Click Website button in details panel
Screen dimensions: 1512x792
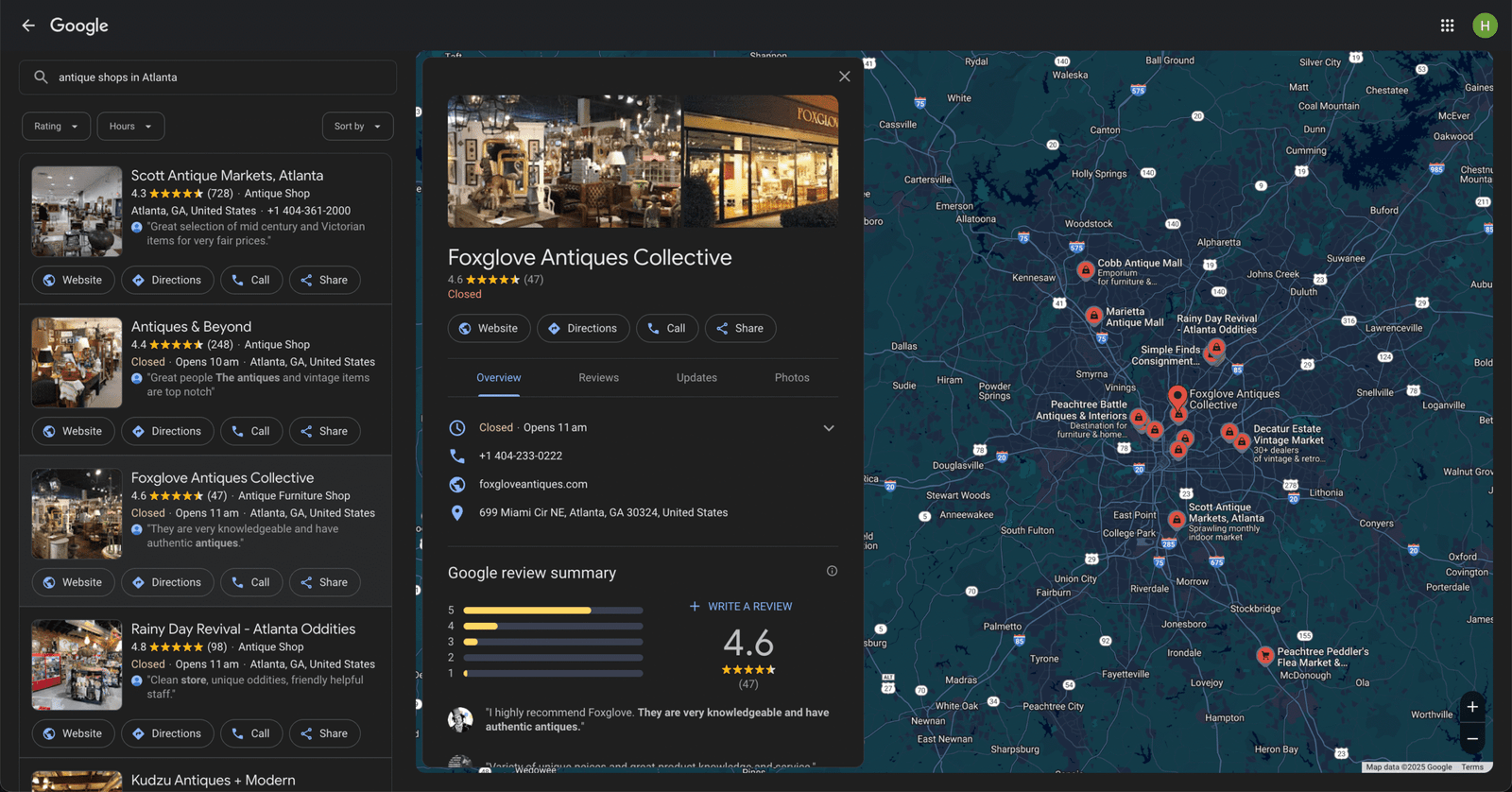(489, 328)
